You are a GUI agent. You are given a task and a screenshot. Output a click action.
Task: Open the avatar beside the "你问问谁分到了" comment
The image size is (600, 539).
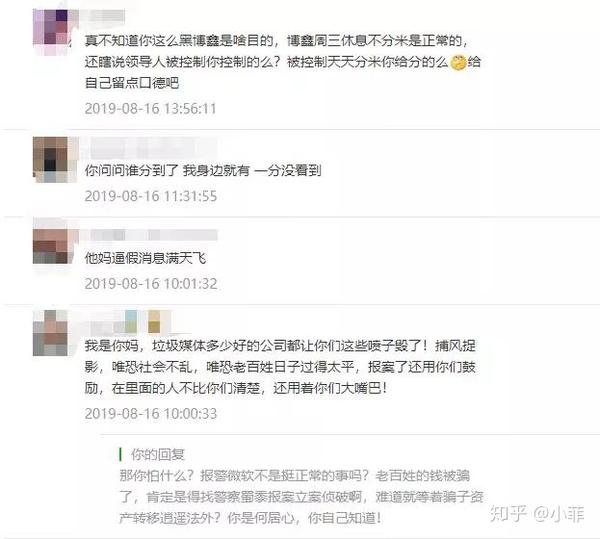52,159
